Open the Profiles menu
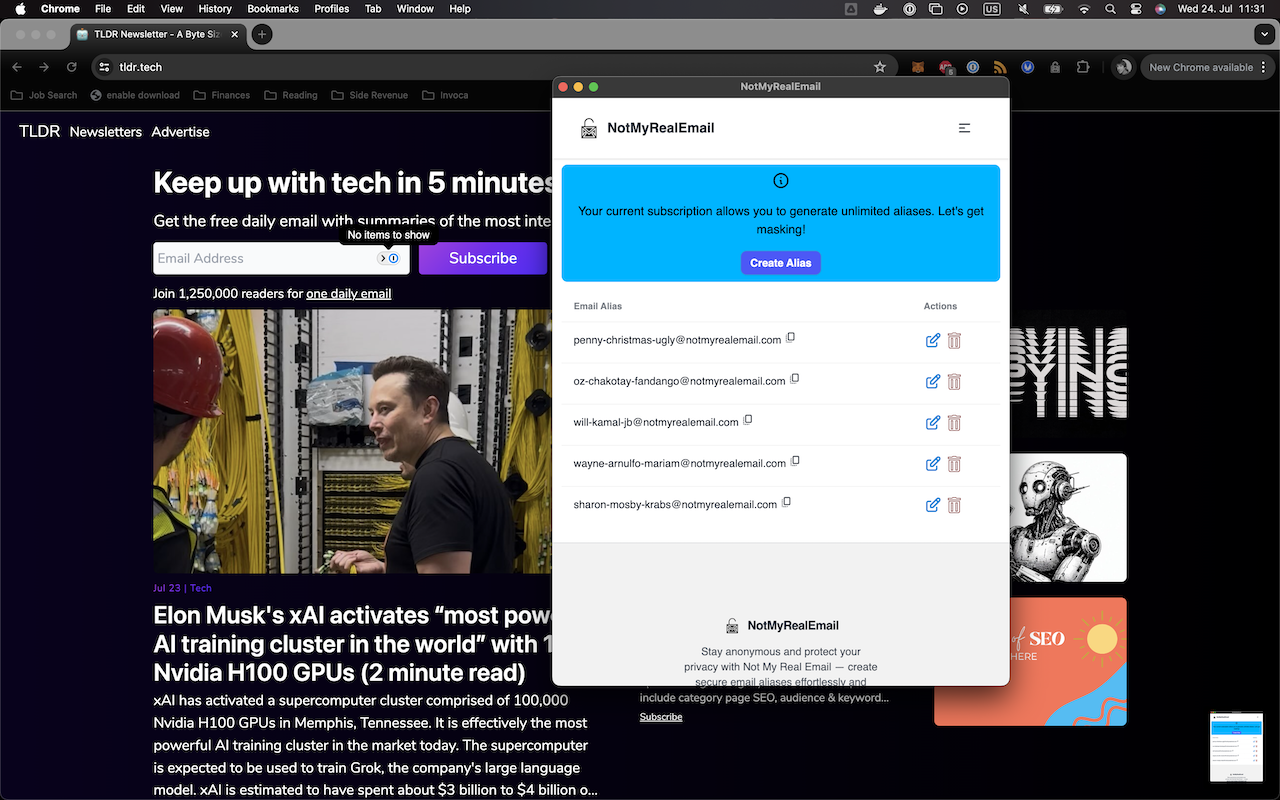Image resolution: width=1280 pixels, height=800 pixels. tap(331, 9)
